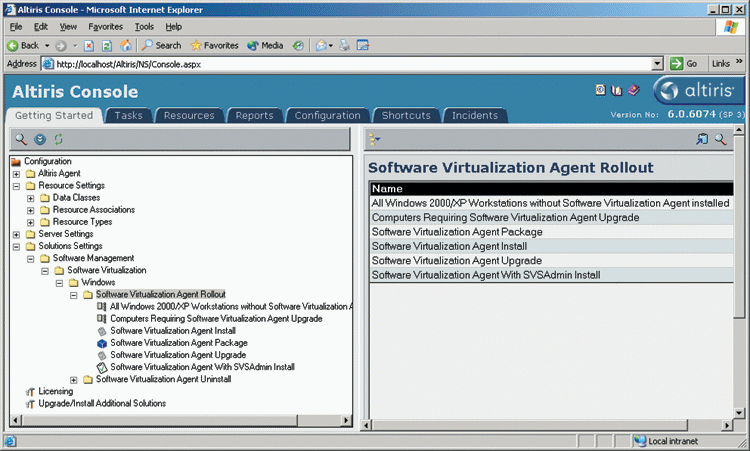Expand the Resource Types folder
Image resolution: width=750 pixels, height=451 pixels.
(x=31, y=222)
